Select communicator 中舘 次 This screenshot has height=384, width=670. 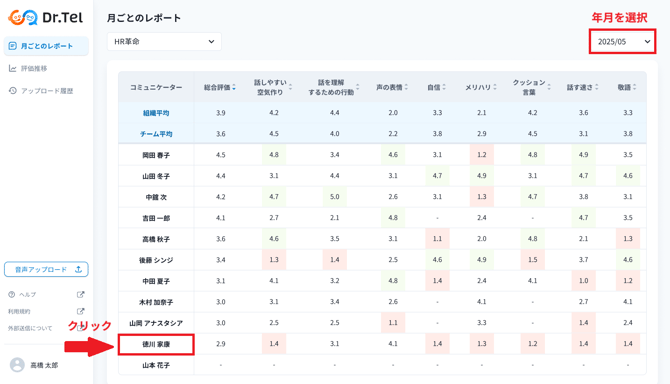click(156, 197)
